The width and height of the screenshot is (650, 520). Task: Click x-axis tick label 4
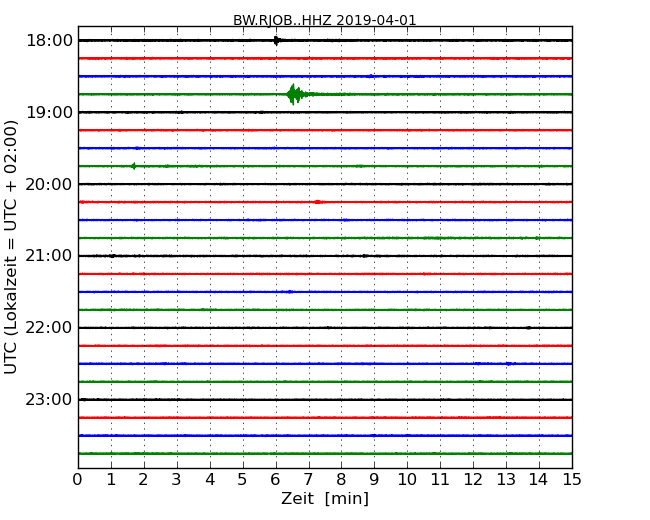[x=210, y=479]
